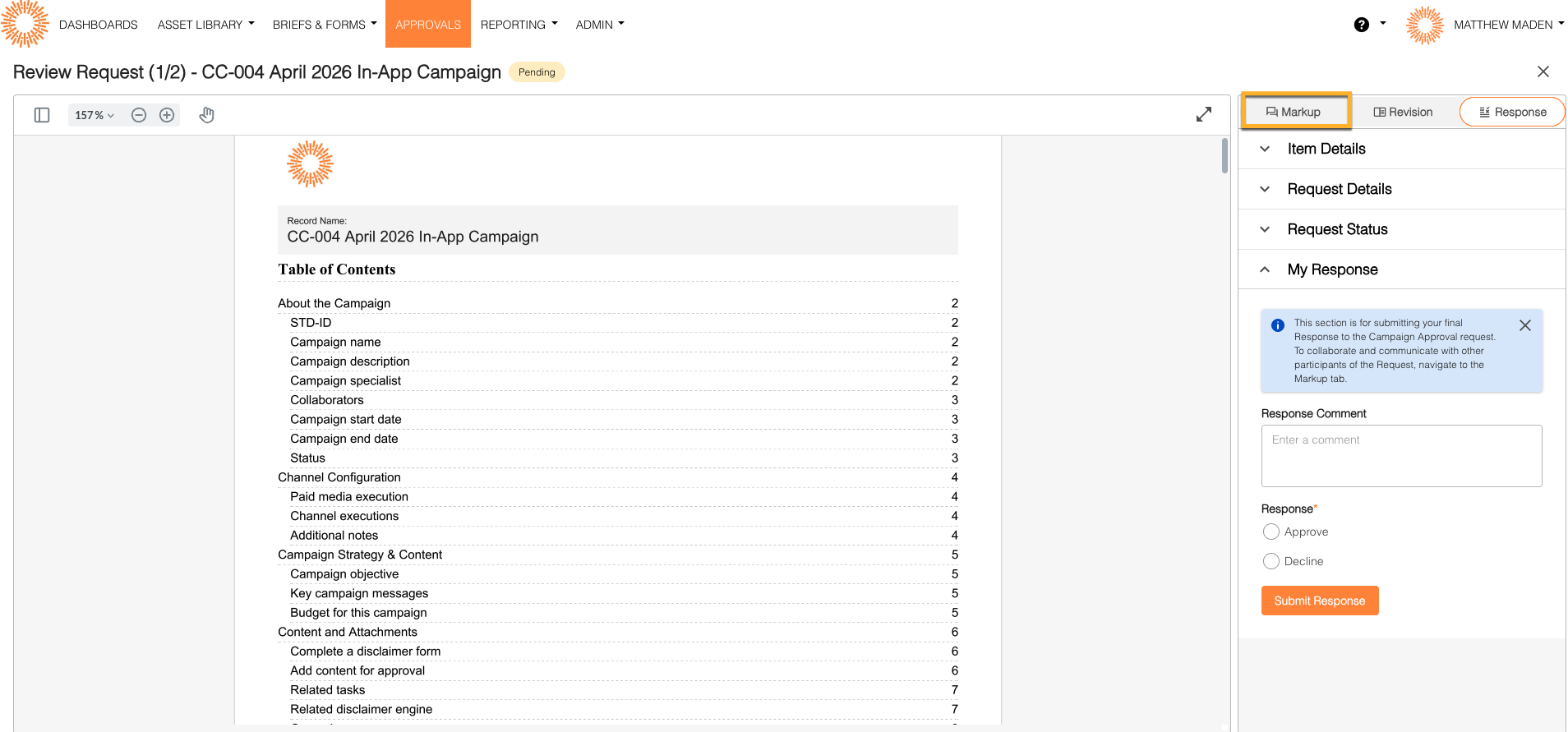This screenshot has height=732, width=1568.
Task: Select the pan hand tool
Action: [207, 115]
